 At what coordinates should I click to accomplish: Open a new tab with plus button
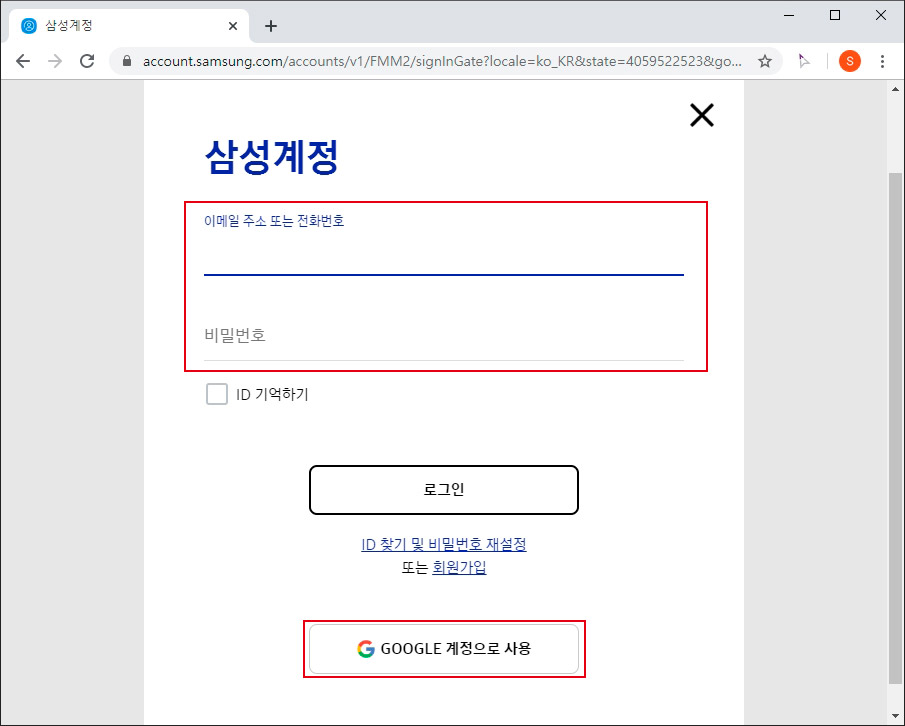[271, 26]
